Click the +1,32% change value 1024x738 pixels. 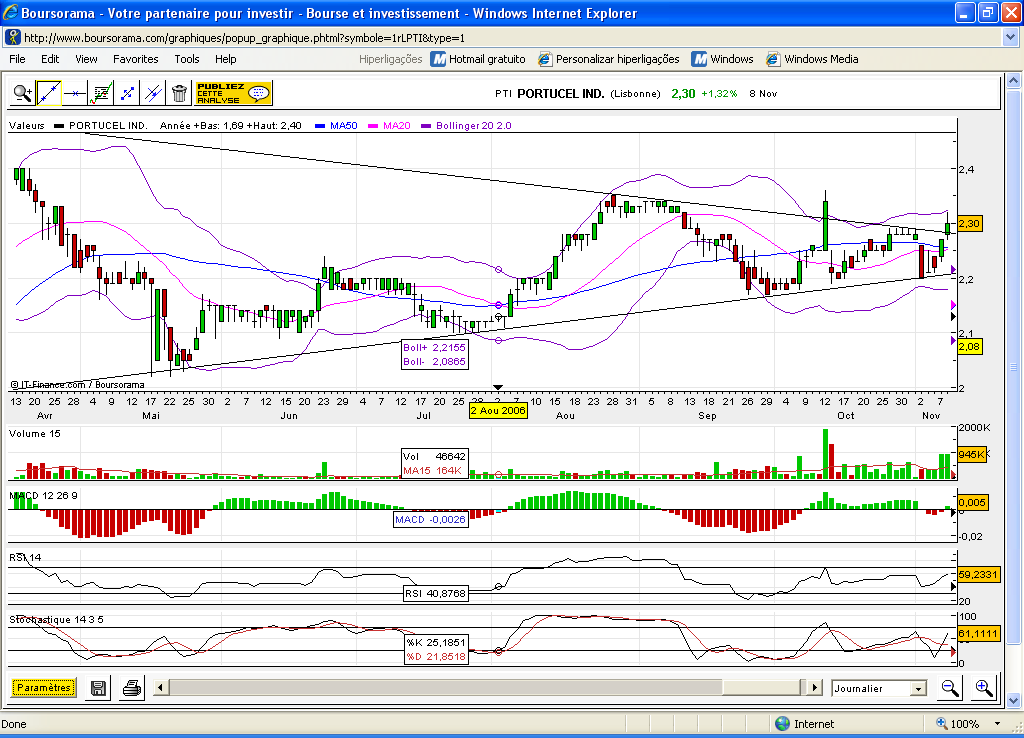point(719,93)
